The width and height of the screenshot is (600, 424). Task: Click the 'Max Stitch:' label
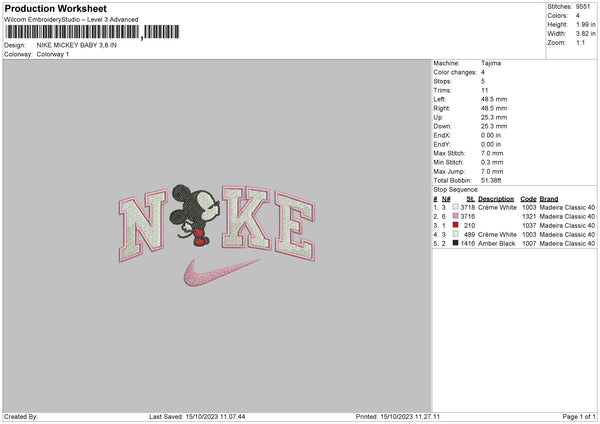pos(449,153)
